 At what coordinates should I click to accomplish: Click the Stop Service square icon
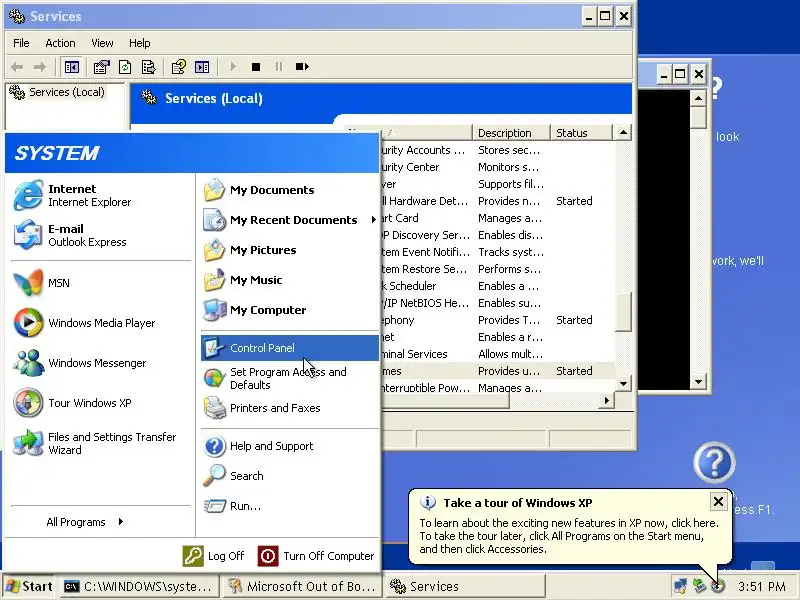tap(256, 67)
